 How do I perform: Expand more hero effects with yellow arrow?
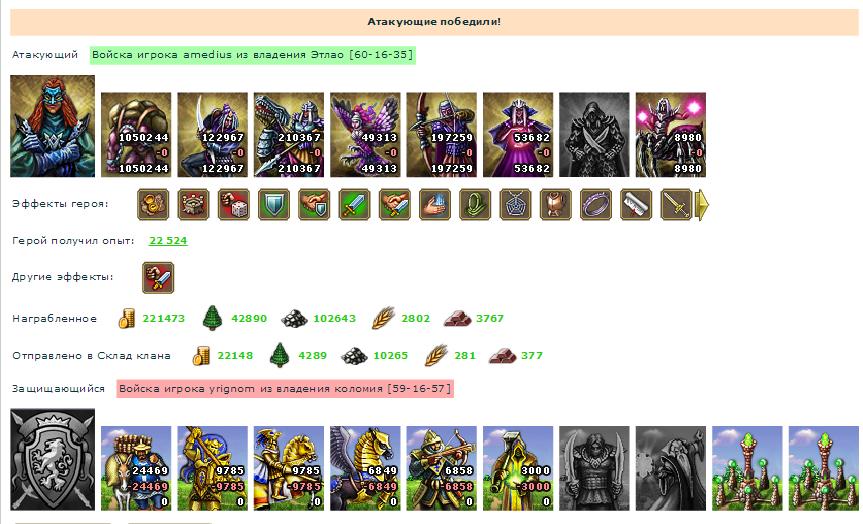702,205
